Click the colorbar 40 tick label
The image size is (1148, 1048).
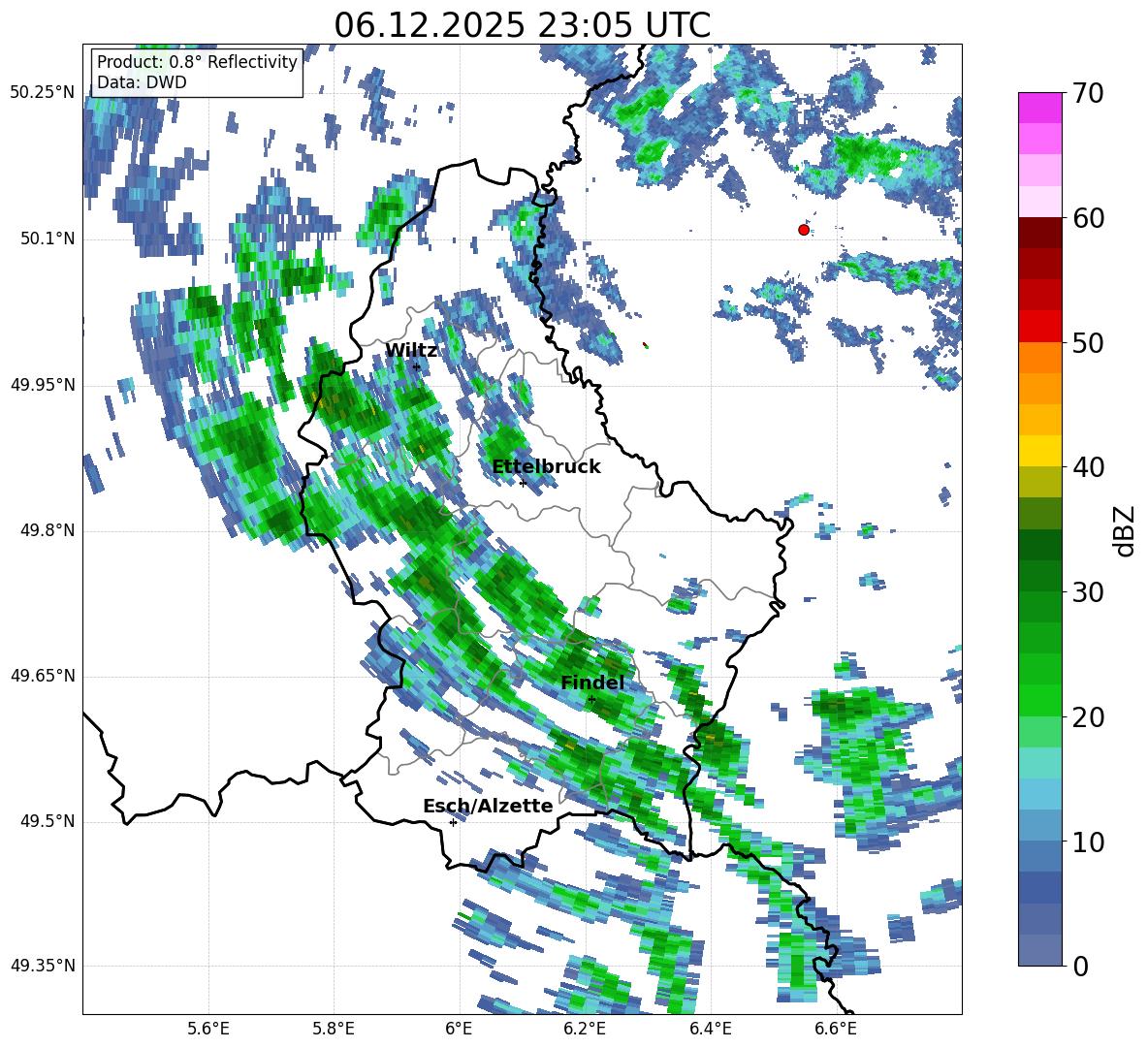coord(1088,467)
